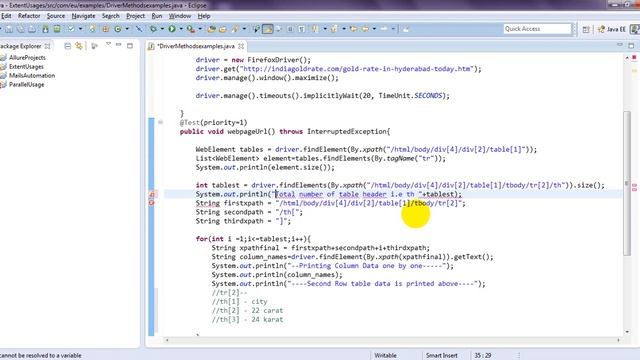
Task: Click the error marker beside firstxpath line
Action: [151, 203]
